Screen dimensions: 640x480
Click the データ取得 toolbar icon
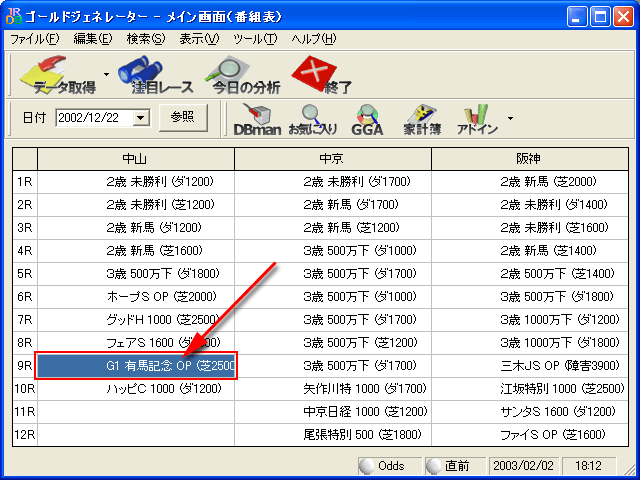55,75
